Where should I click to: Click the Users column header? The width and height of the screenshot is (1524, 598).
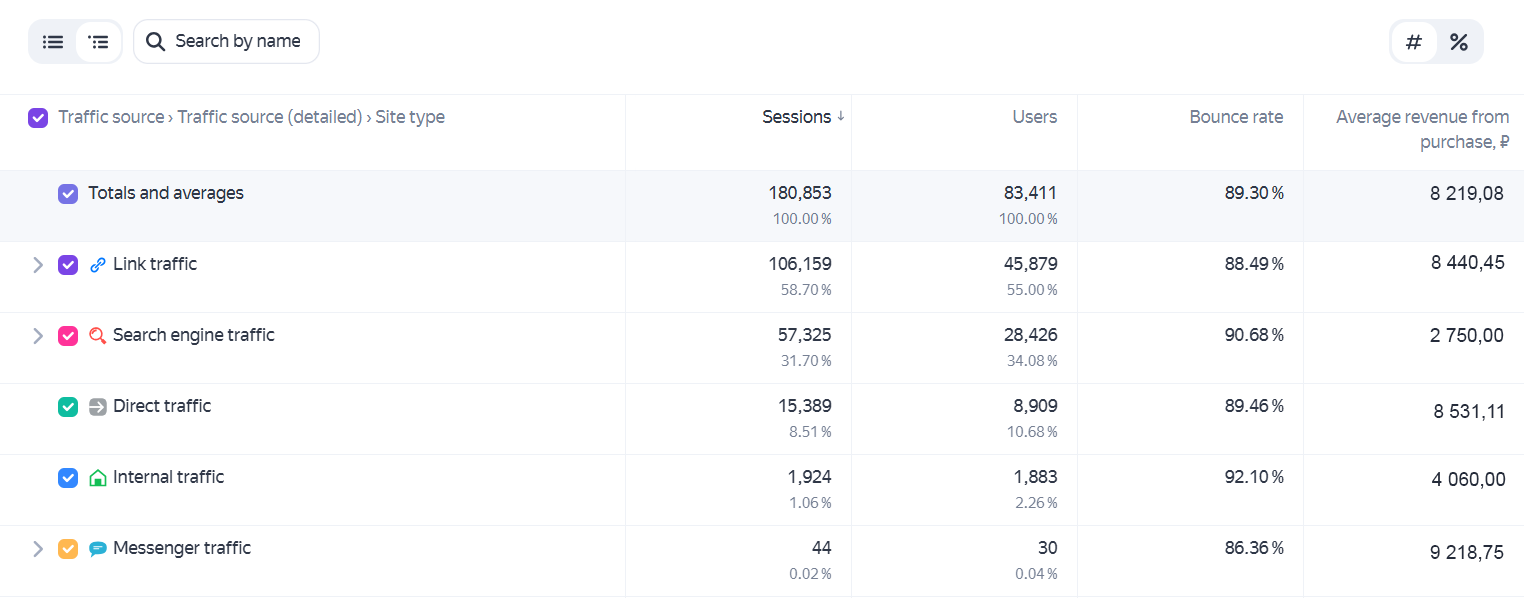pos(1034,117)
